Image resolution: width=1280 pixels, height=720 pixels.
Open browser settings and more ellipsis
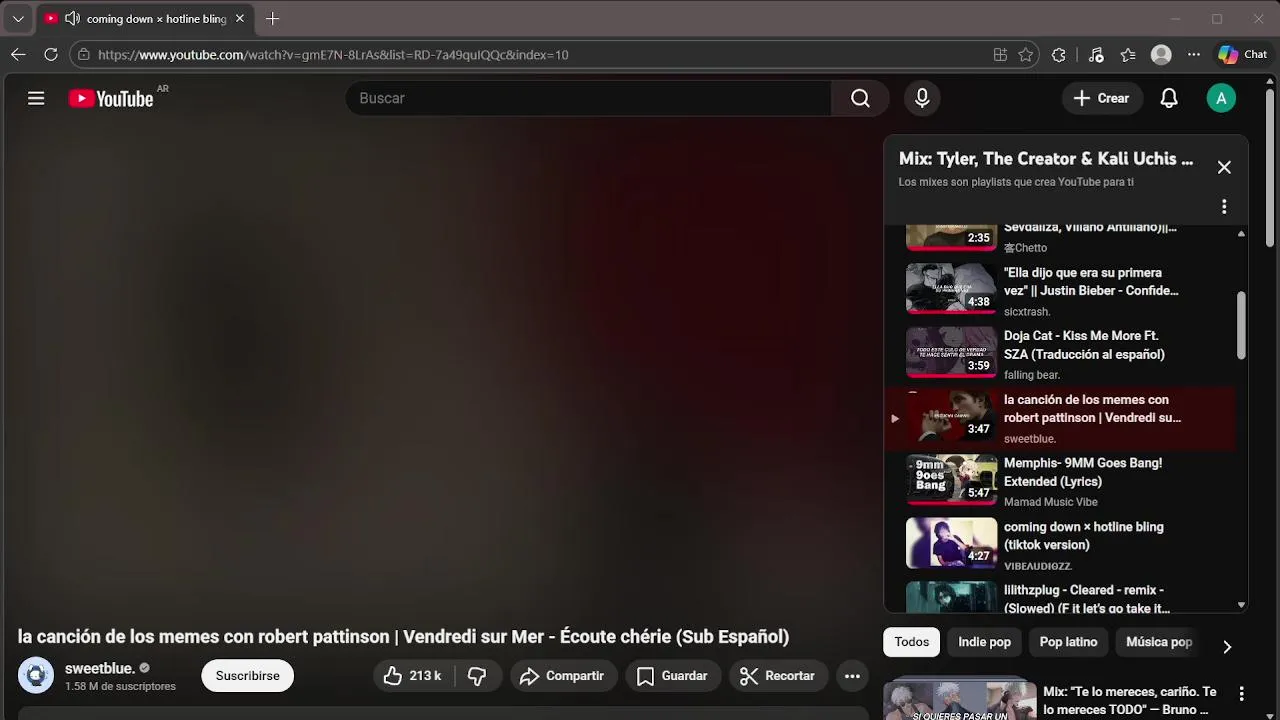coord(1194,55)
